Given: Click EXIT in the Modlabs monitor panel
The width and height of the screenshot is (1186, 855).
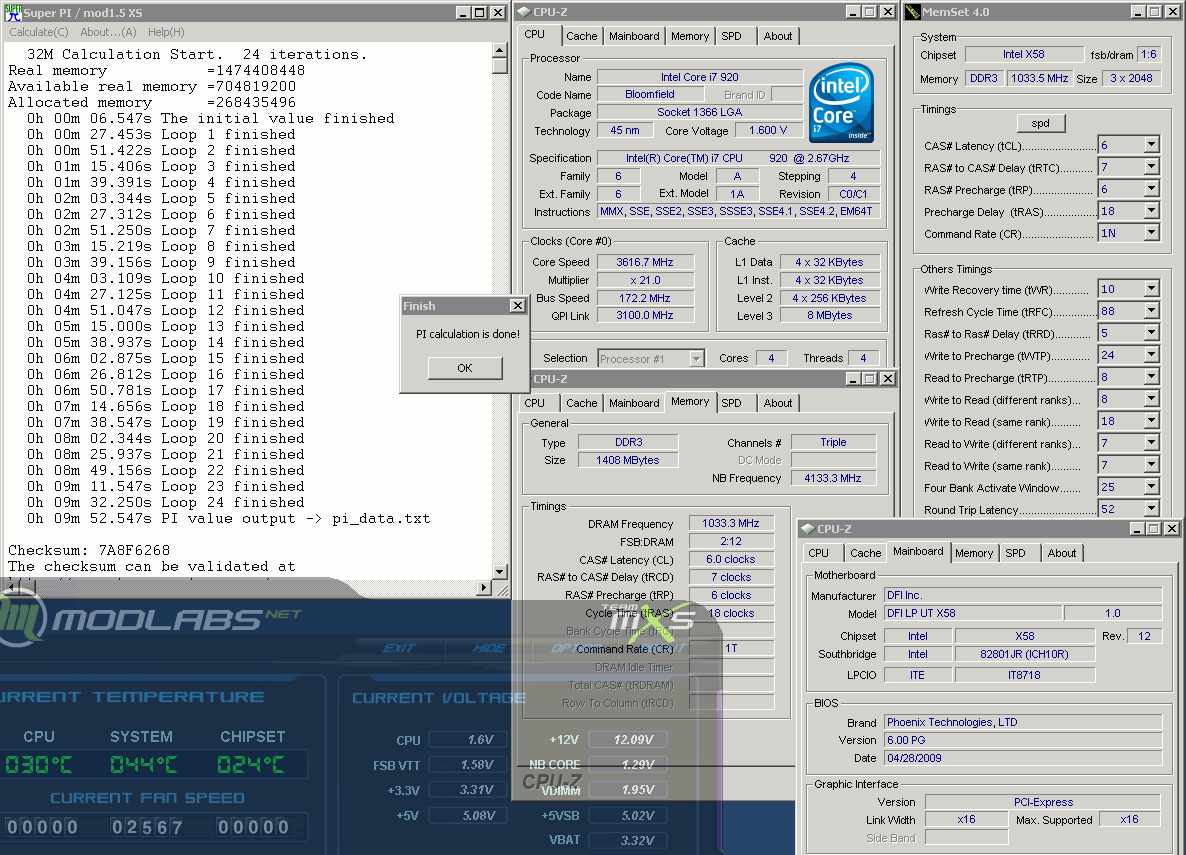Looking at the screenshot, I should 399,648.
